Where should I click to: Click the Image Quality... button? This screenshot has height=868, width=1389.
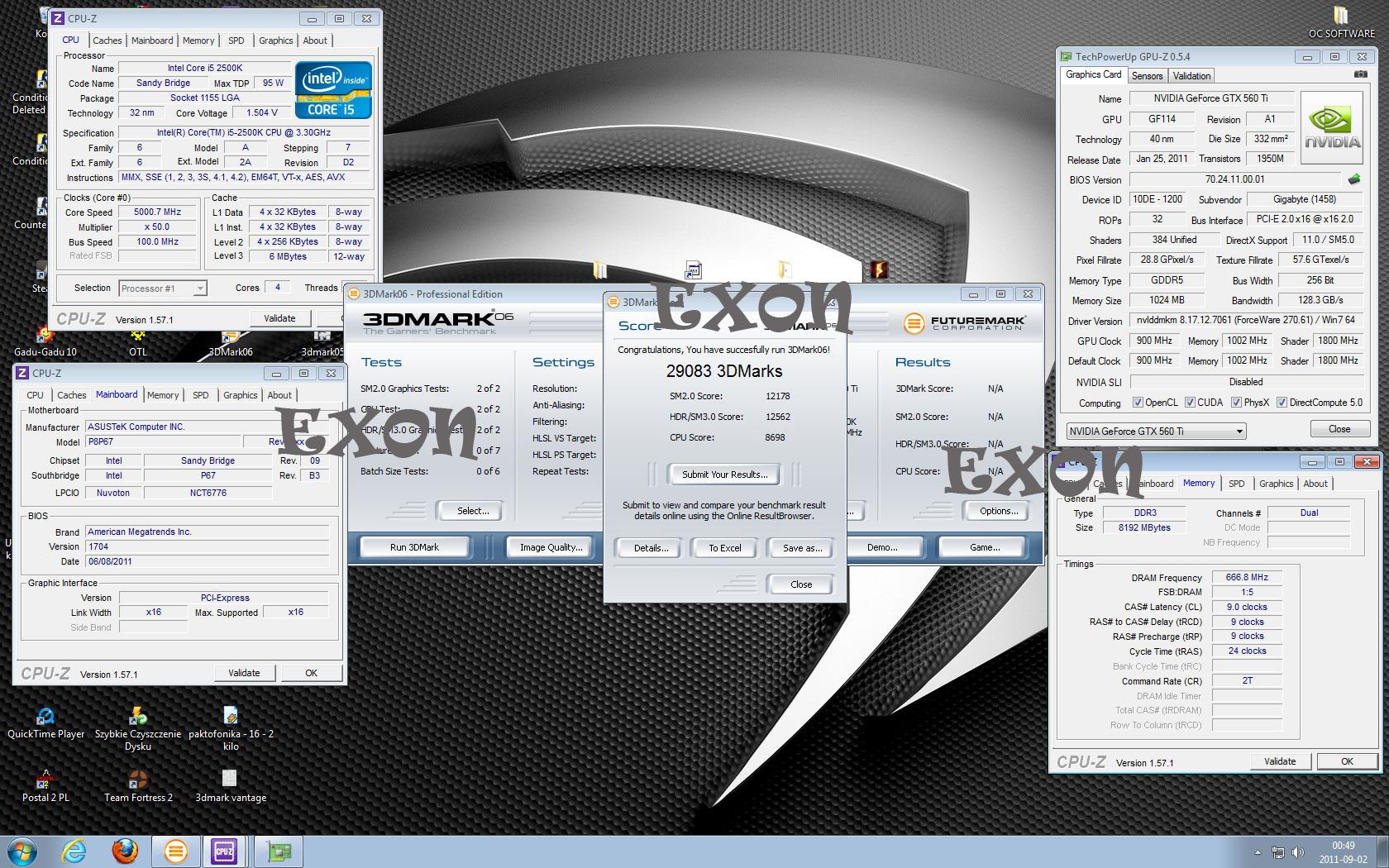coord(550,547)
